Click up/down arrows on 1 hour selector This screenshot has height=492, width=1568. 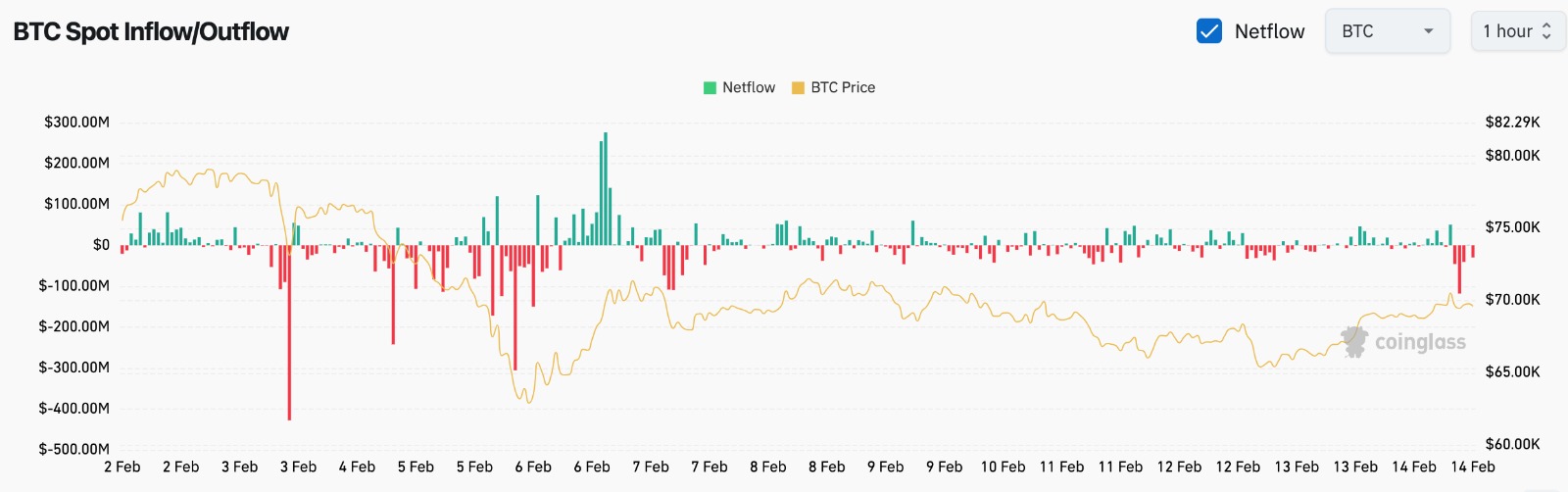click(1546, 31)
